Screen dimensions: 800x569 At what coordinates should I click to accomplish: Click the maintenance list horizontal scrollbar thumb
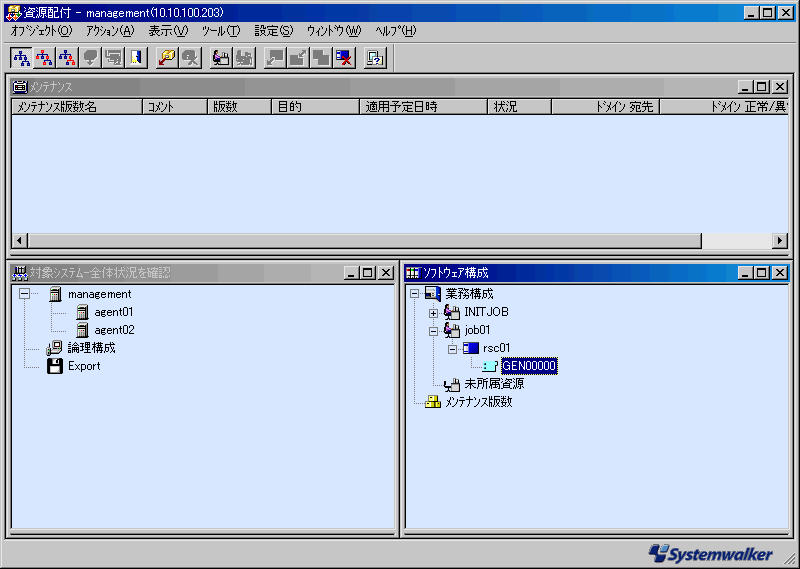(365, 240)
